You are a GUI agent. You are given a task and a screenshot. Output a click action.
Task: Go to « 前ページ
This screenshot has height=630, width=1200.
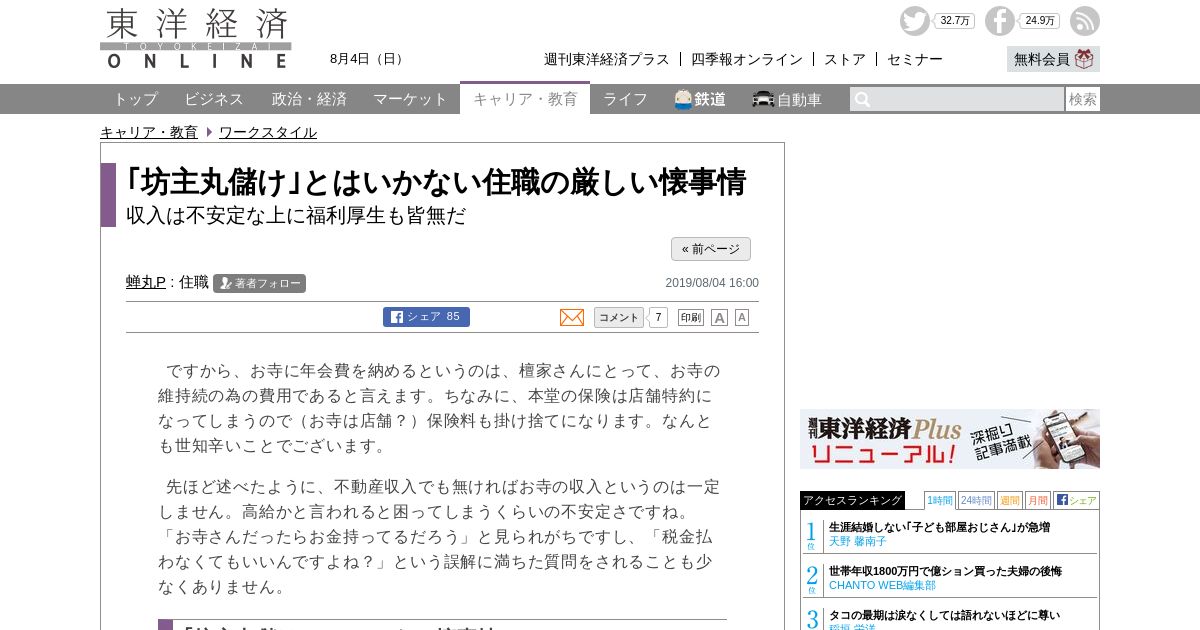pos(711,249)
